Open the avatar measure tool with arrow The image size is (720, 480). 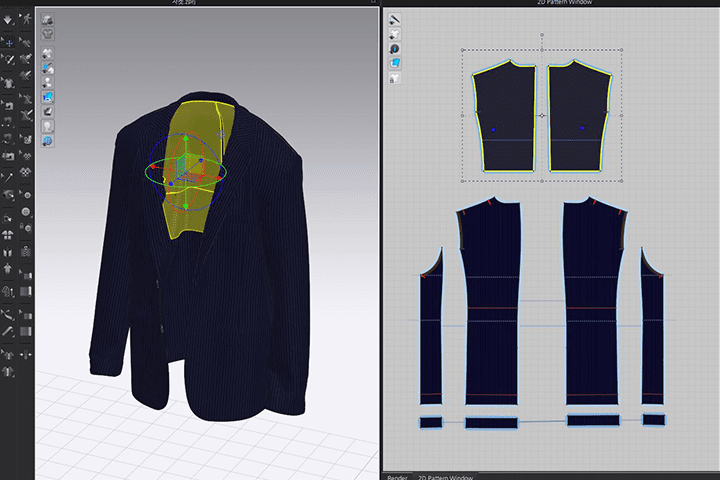pos(8,315)
